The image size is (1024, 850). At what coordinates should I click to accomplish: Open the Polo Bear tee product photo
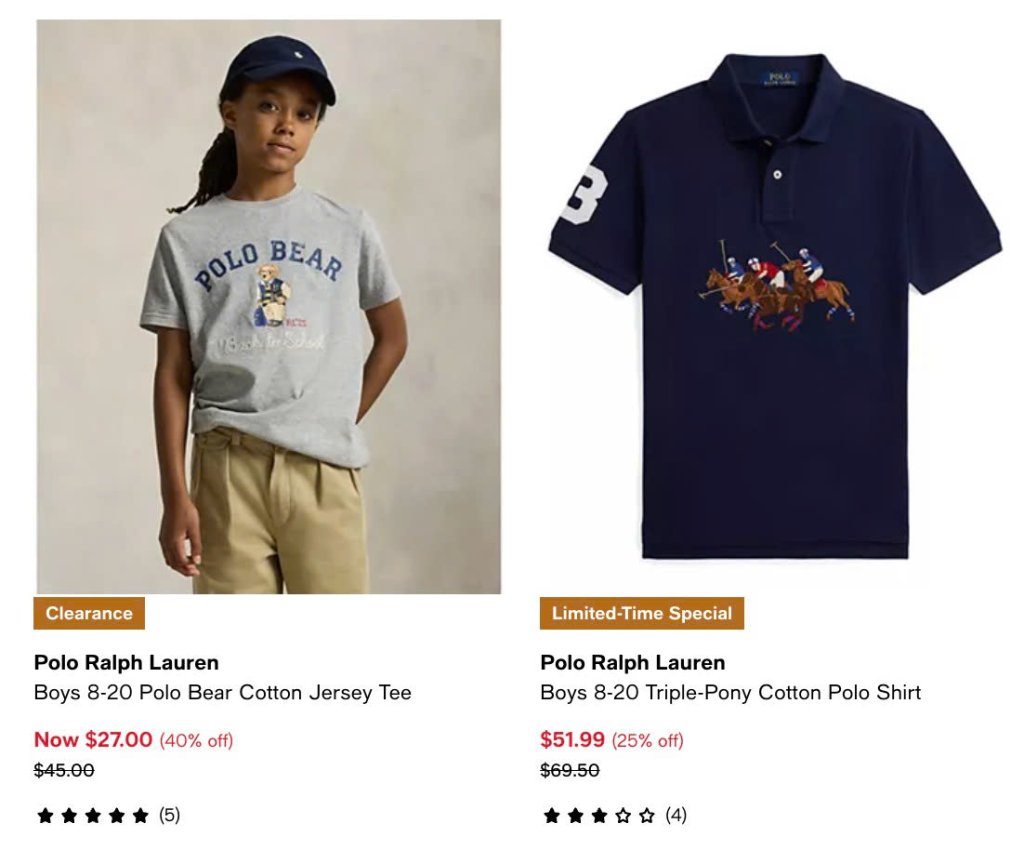click(x=268, y=306)
